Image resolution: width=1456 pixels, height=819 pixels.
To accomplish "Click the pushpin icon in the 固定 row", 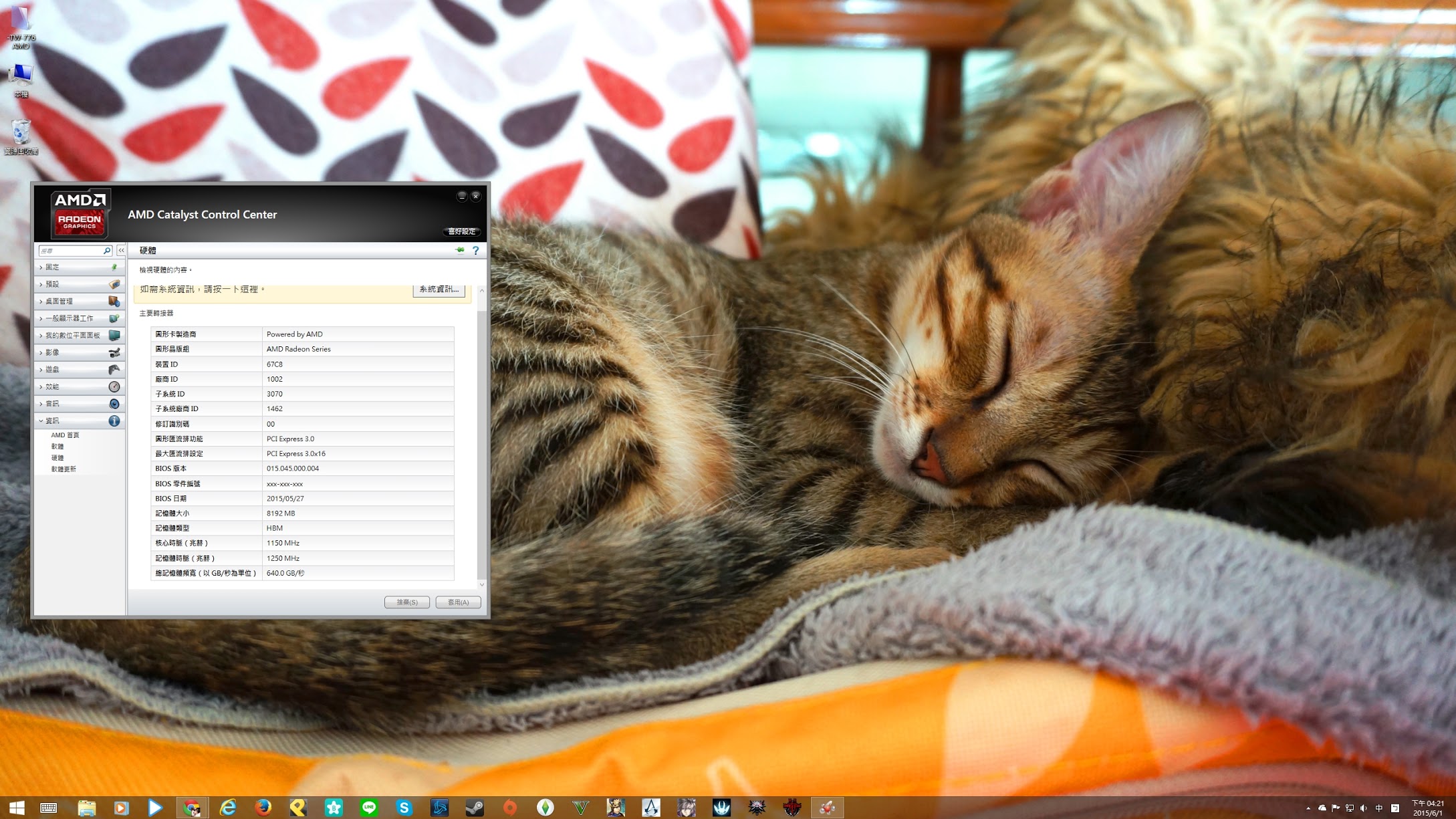I will point(114,267).
